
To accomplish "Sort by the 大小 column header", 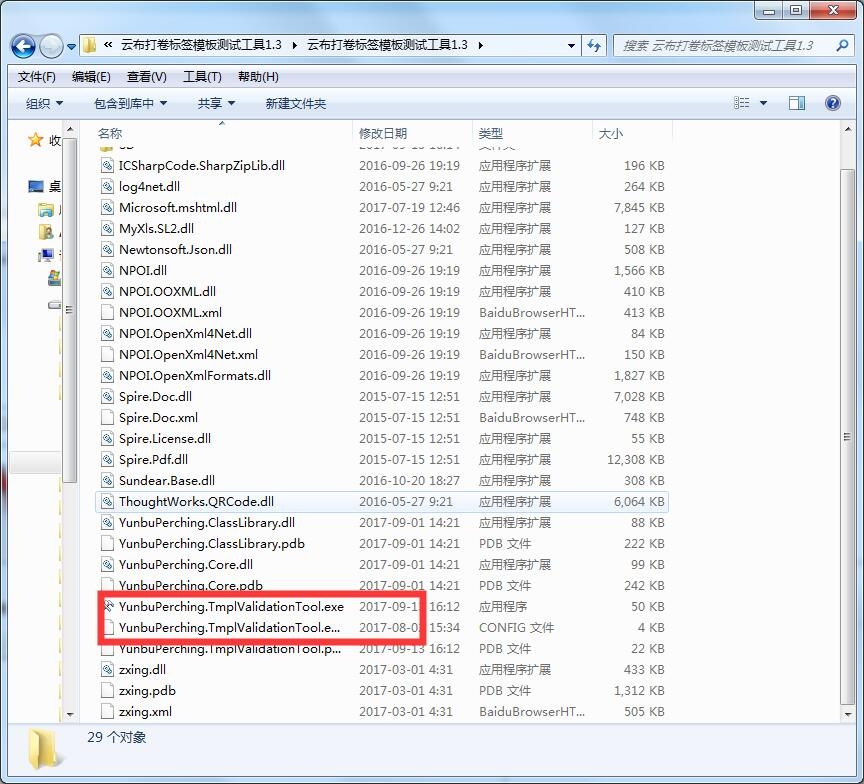I will (x=611, y=133).
